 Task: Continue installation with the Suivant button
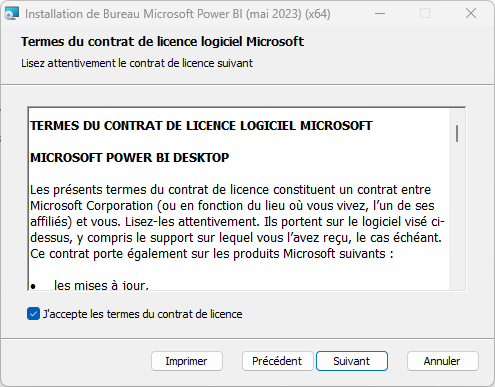click(352, 361)
